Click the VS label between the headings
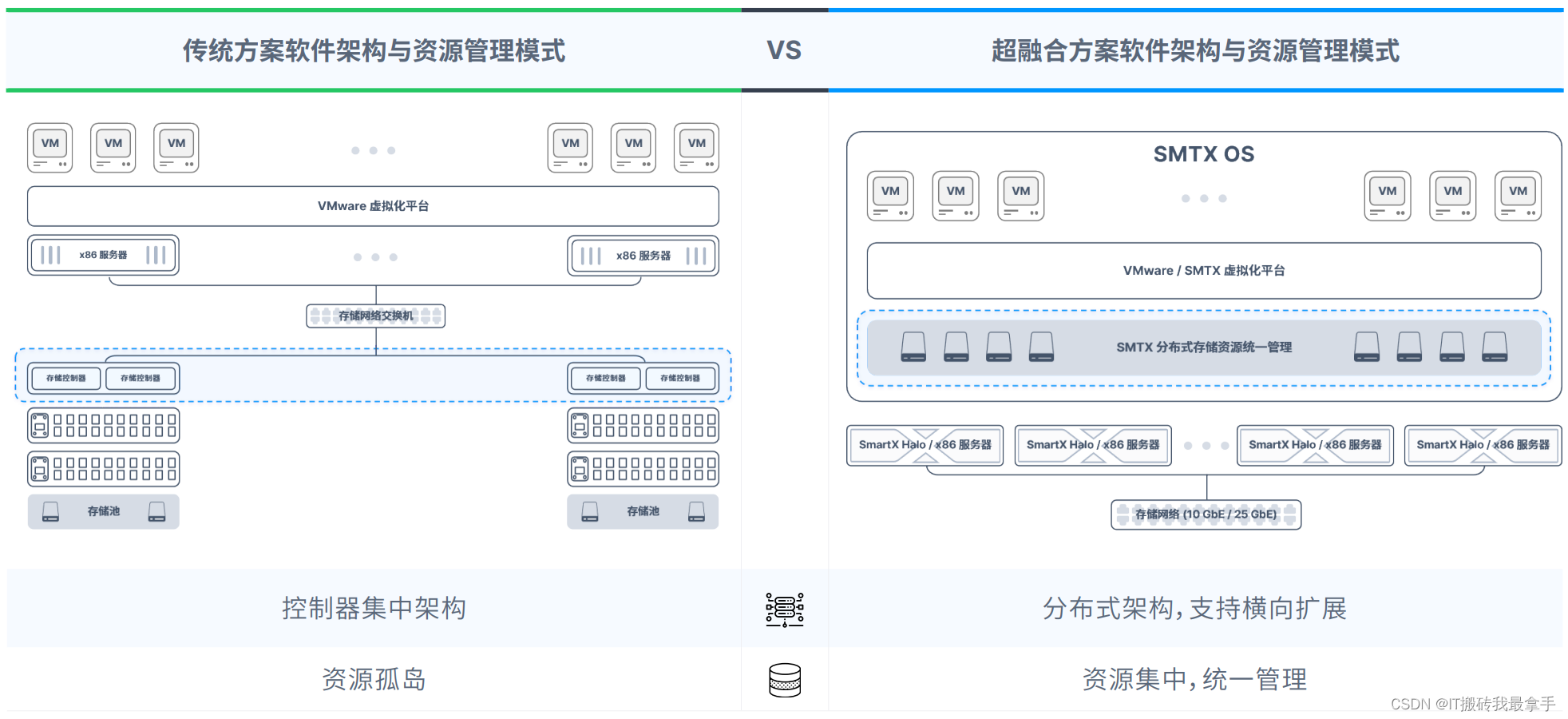Image resolution: width=1568 pixels, height=719 pixels. coord(784,51)
